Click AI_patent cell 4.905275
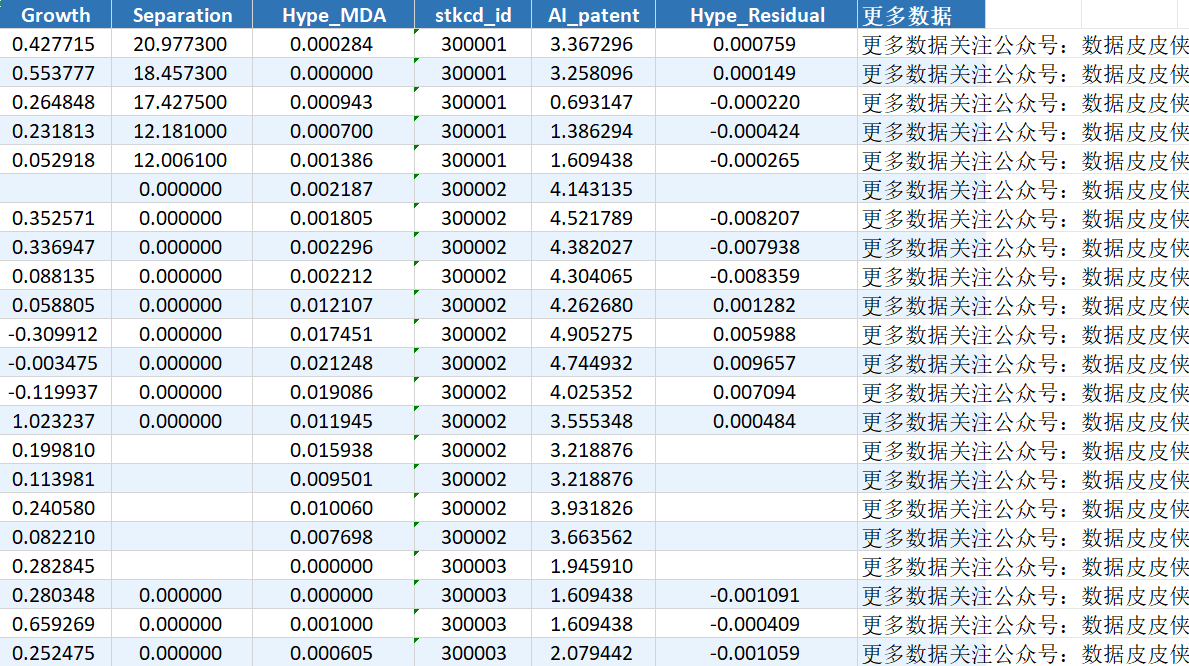The image size is (1189, 666). tap(593, 334)
